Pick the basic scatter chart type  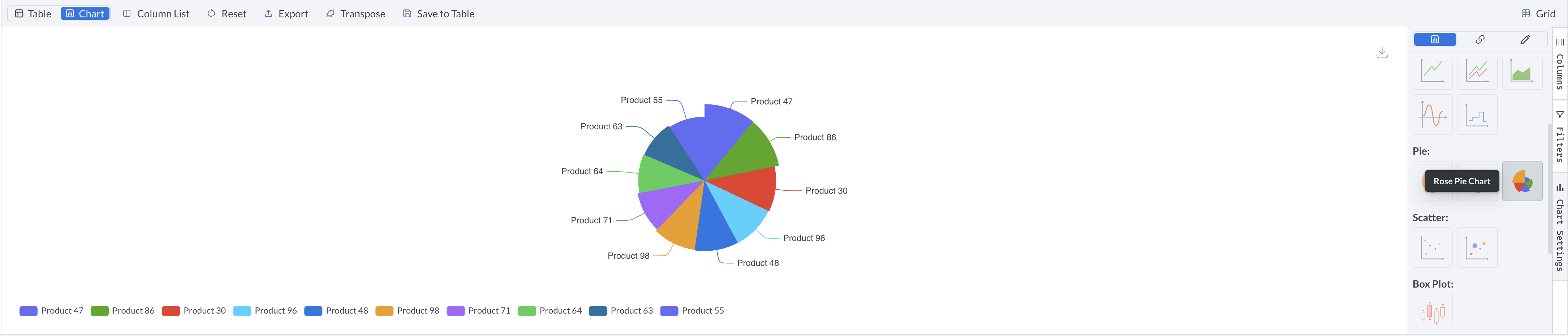pos(1432,248)
